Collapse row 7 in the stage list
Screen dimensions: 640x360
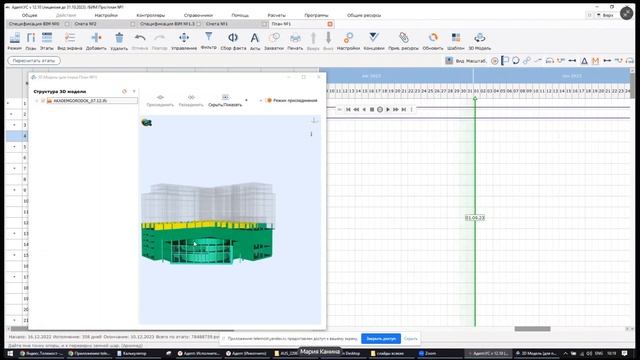pos(14,168)
